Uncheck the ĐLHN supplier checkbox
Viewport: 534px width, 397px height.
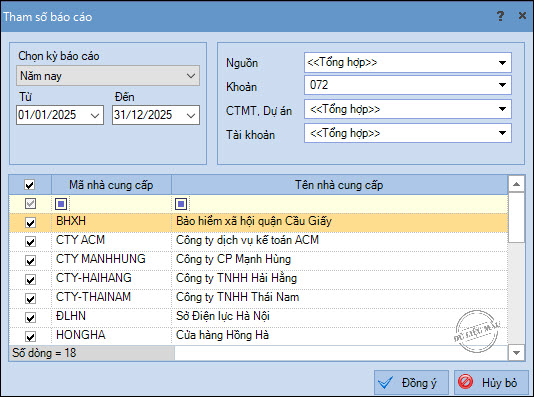coord(30,318)
